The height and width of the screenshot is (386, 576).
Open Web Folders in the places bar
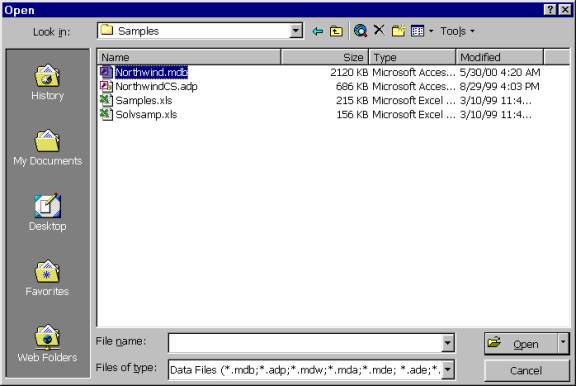[47, 344]
